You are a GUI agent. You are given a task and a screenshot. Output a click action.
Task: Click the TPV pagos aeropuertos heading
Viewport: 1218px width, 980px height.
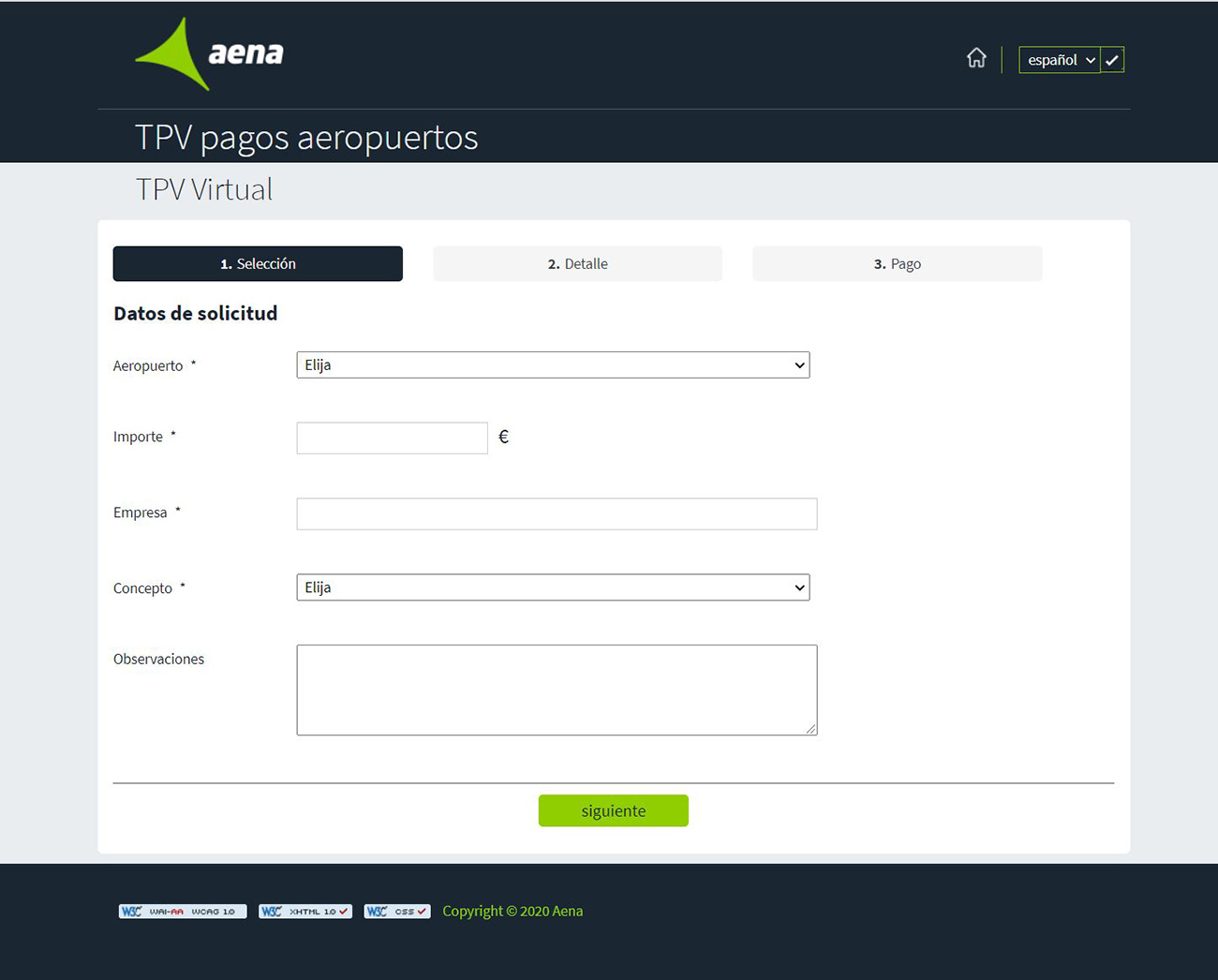[306, 138]
